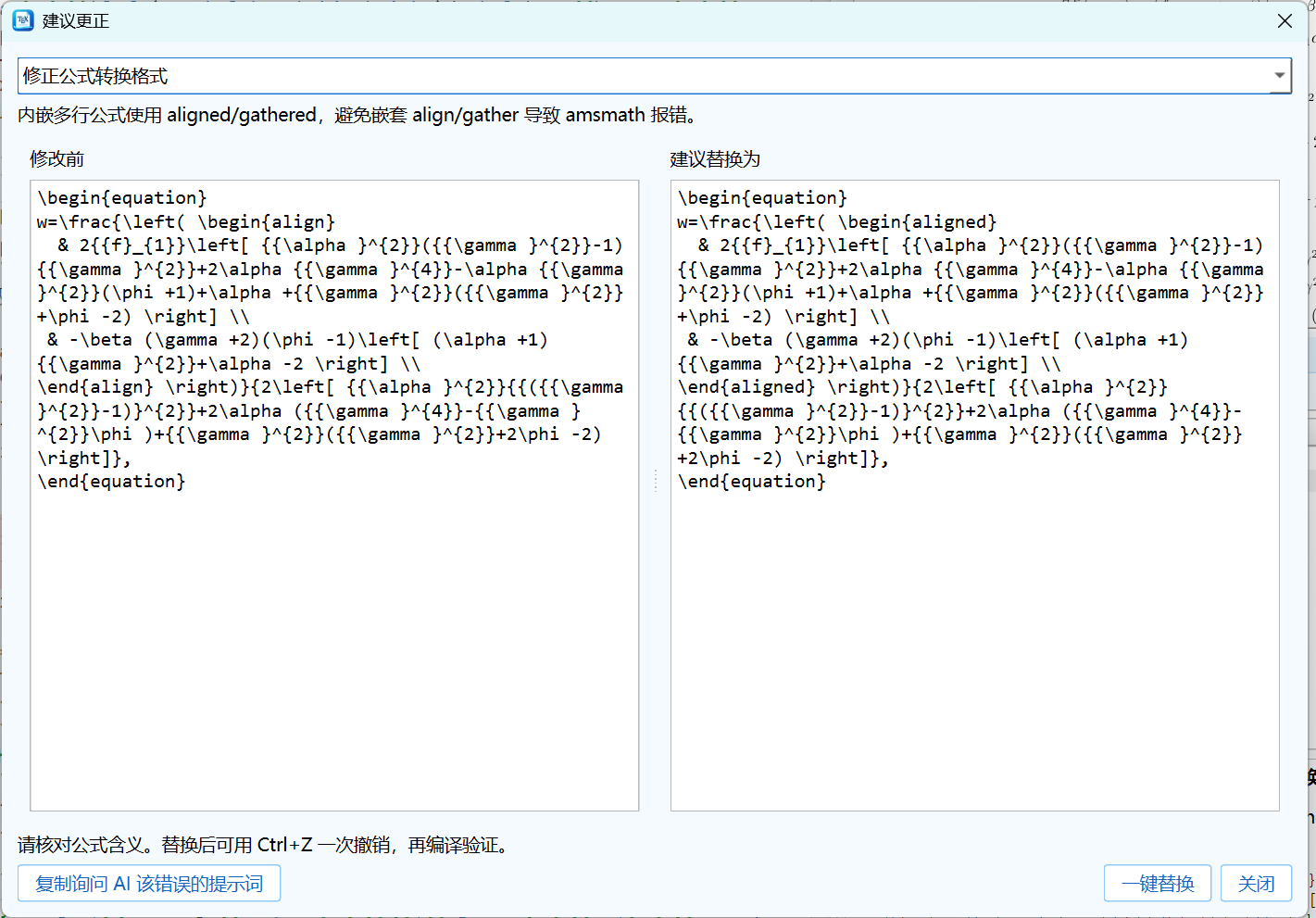Click \begin{equation} line in 建议替换为 pane
The height and width of the screenshot is (918, 1316).
[x=762, y=198]
